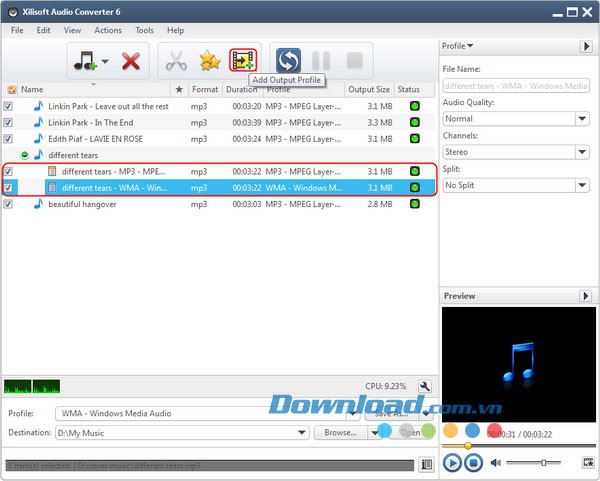Select the Edith Piaf - LAVIE EN ROSE row
The width and height of the screenshot is (600, 481).
pos(219,139)
